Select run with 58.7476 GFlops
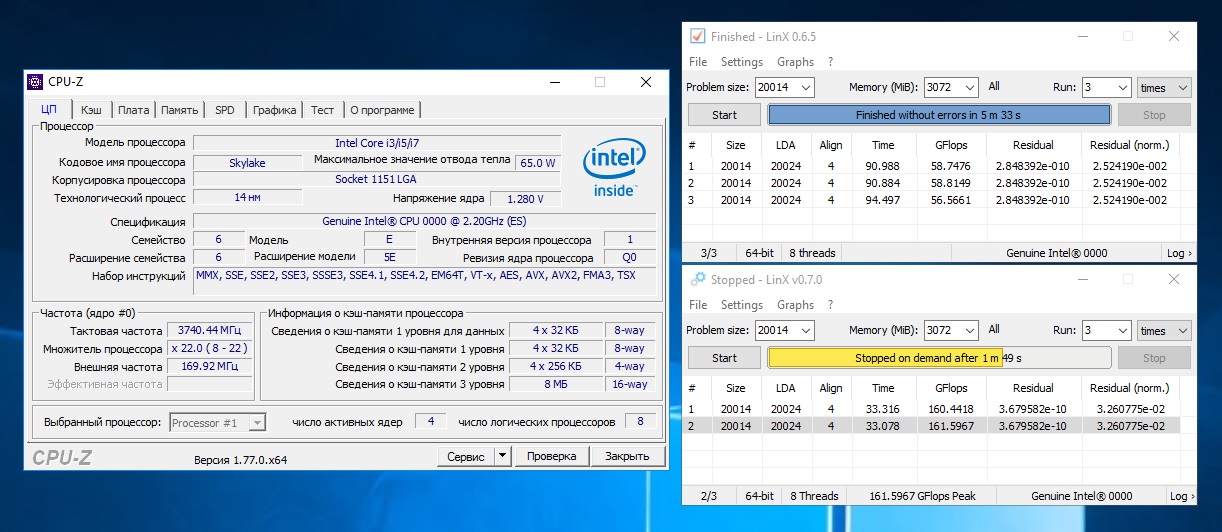This screenshot has width=1222, height=532. [936, 166]
